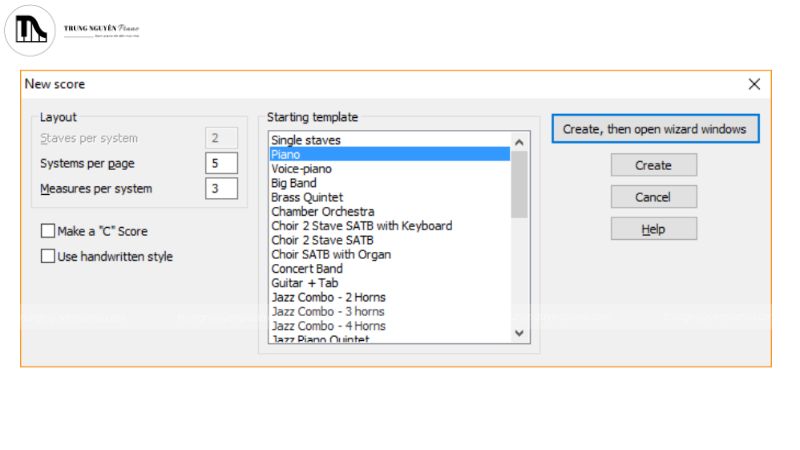Close the New score dialog

755,85
